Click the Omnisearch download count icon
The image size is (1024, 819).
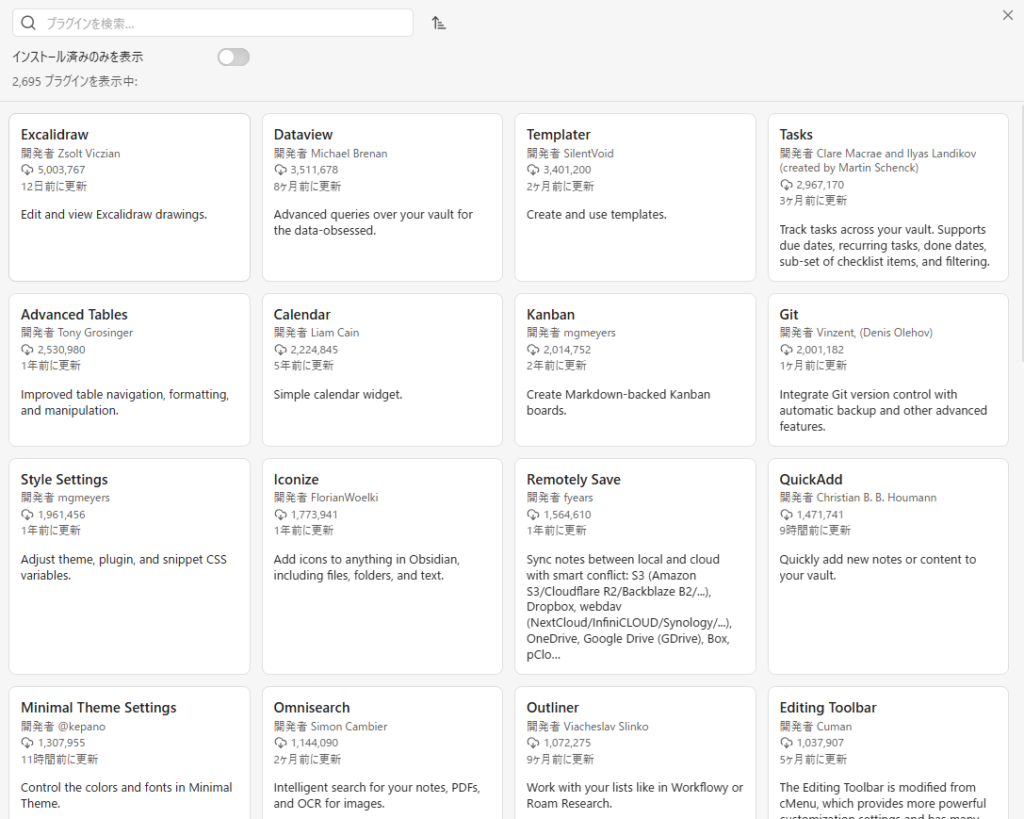click(x=280, y=743)
